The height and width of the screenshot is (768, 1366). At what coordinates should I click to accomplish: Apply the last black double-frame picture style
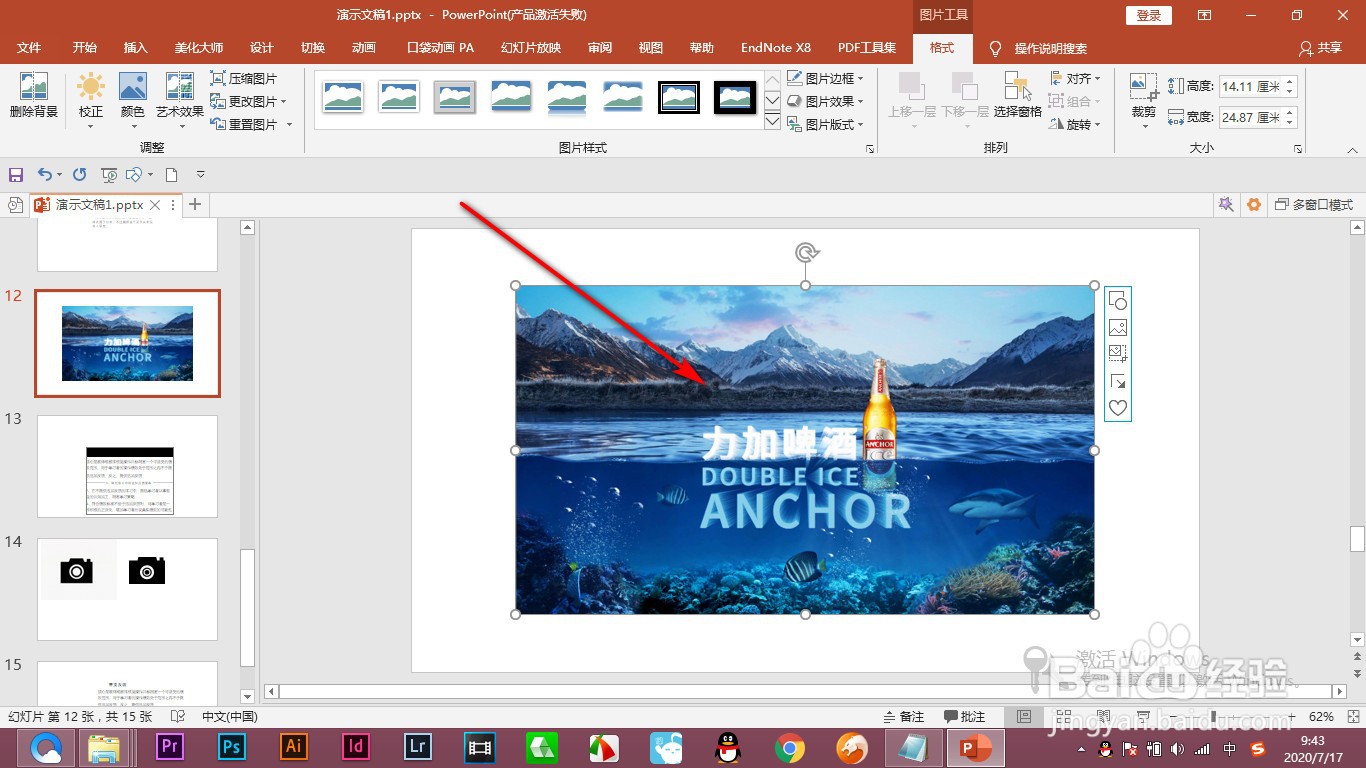coord(735,97)
